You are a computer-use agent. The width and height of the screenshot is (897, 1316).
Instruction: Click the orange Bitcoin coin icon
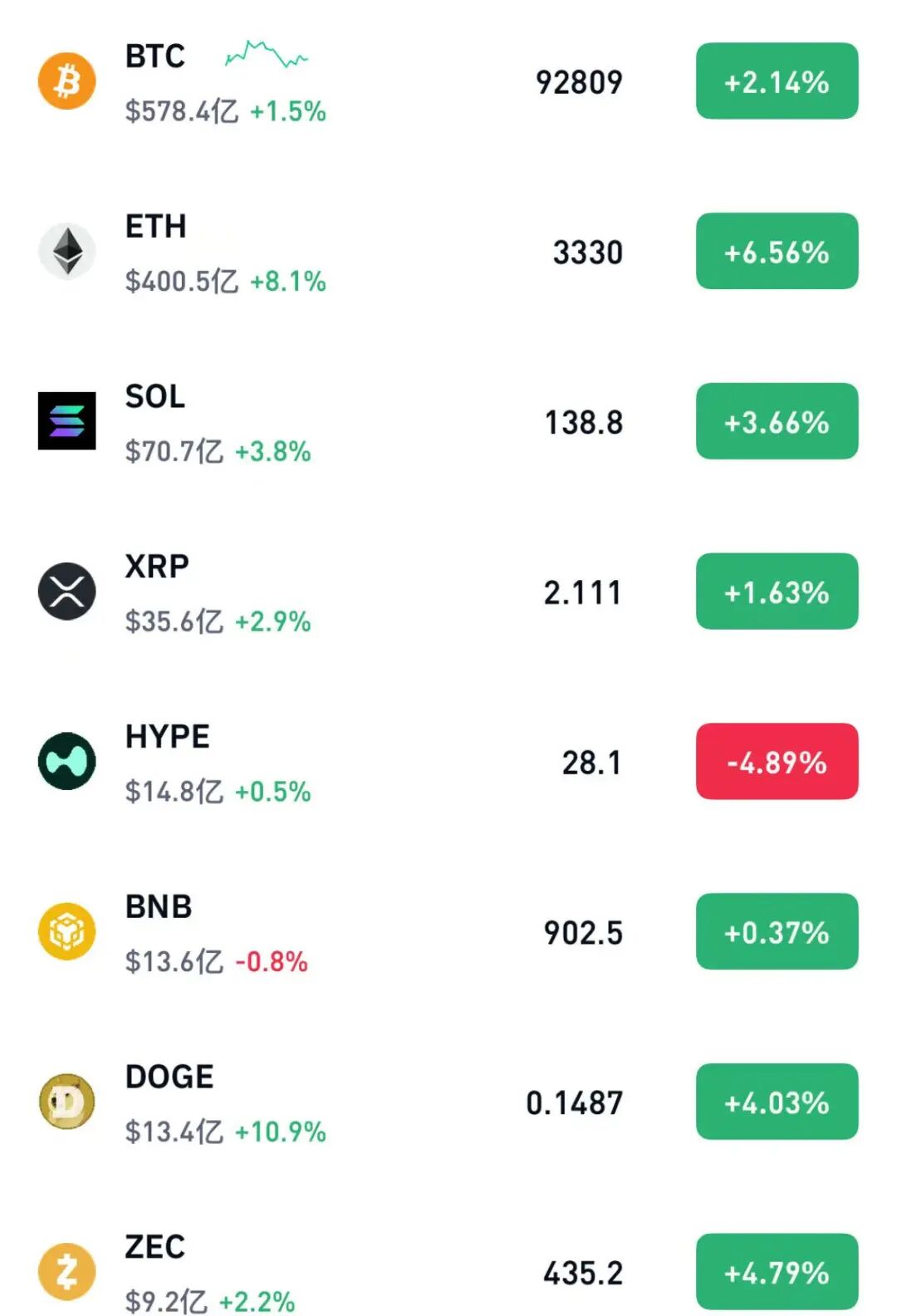[66, 81]
